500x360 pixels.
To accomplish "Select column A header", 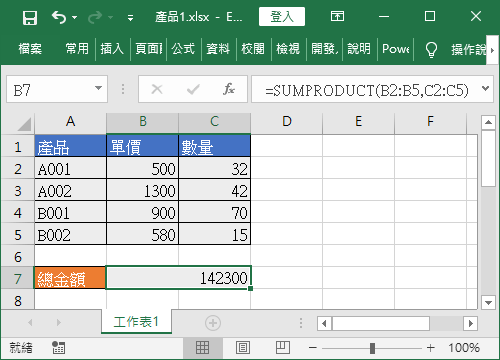I will [x=70, y=121].
